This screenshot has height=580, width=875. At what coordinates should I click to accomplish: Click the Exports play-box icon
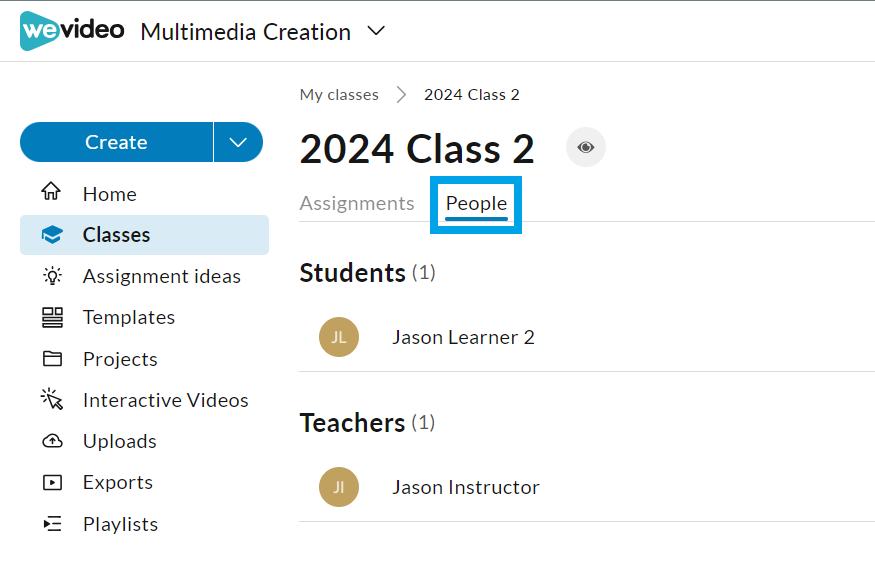(x=52, y=482)
